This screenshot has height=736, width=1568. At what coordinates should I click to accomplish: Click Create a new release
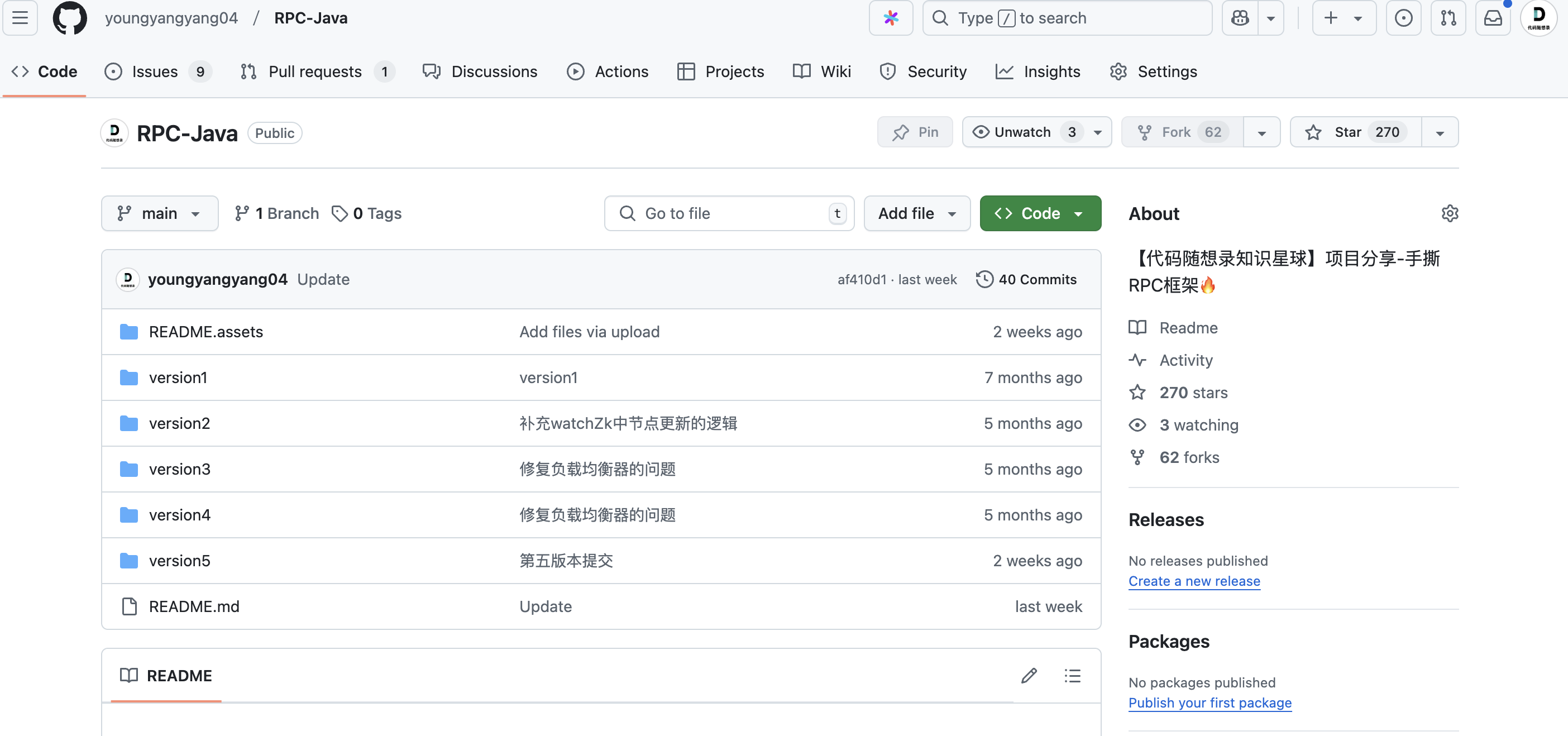coord(1194,581)
